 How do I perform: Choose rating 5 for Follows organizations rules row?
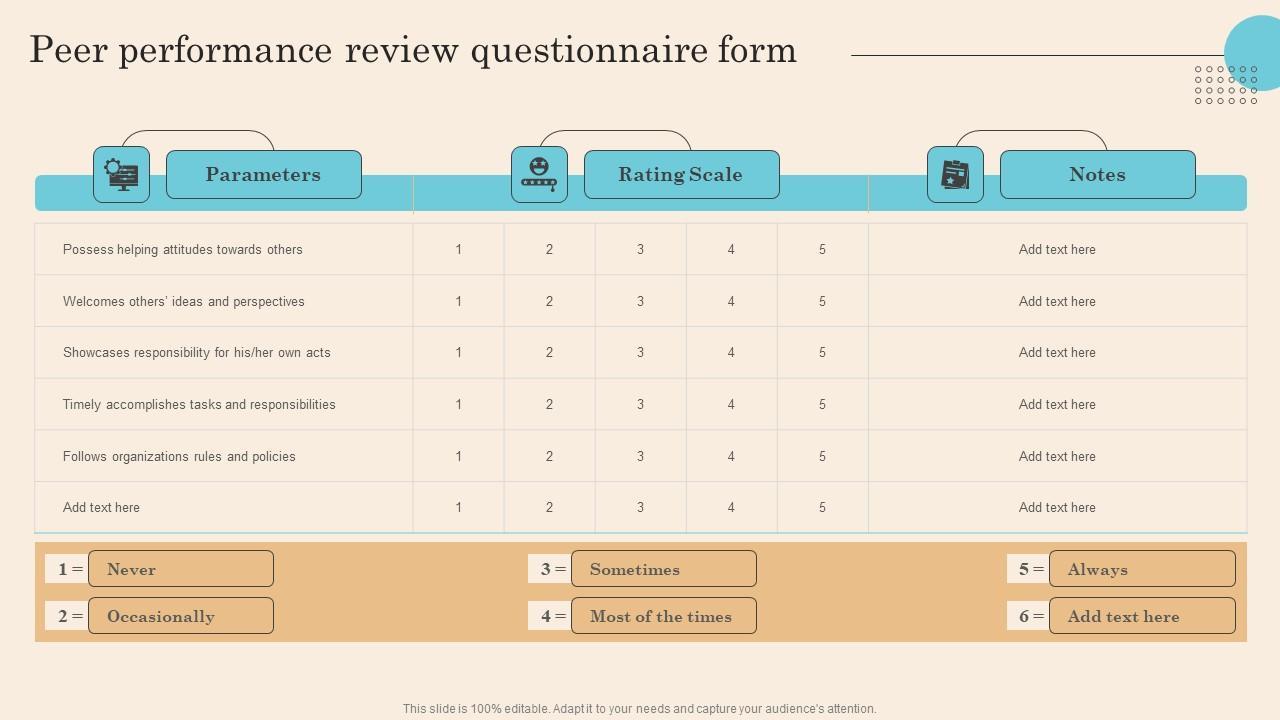(822, 457)
